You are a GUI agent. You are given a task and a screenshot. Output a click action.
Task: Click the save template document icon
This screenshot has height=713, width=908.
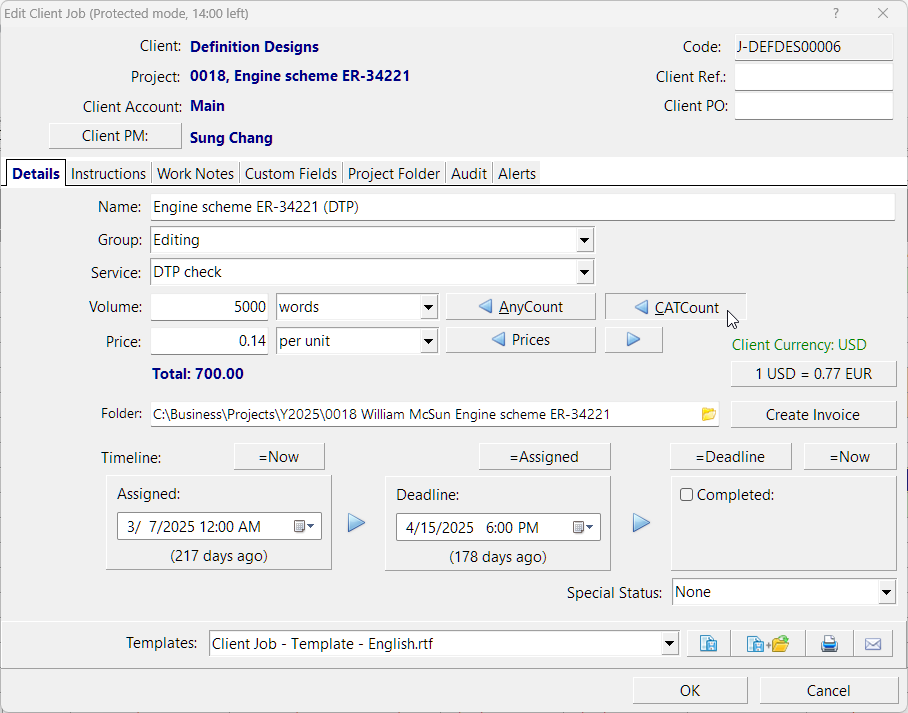(709, 644)
